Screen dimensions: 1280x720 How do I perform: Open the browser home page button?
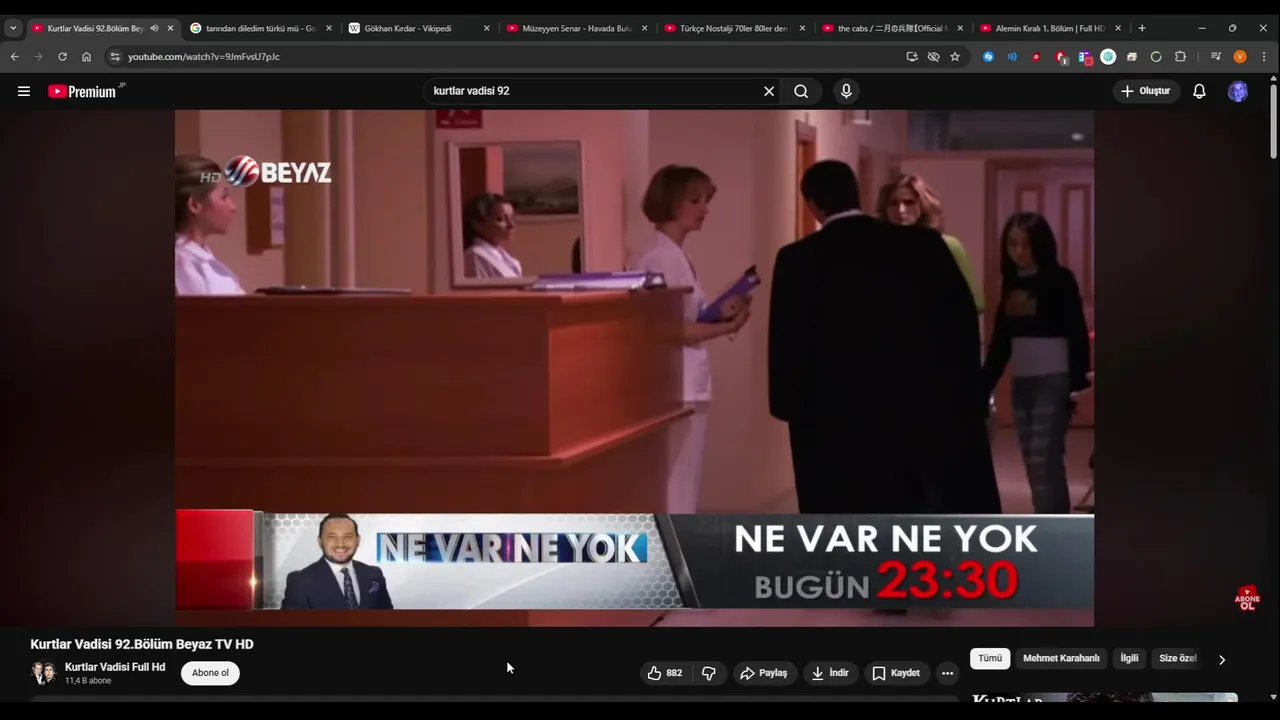86,57
